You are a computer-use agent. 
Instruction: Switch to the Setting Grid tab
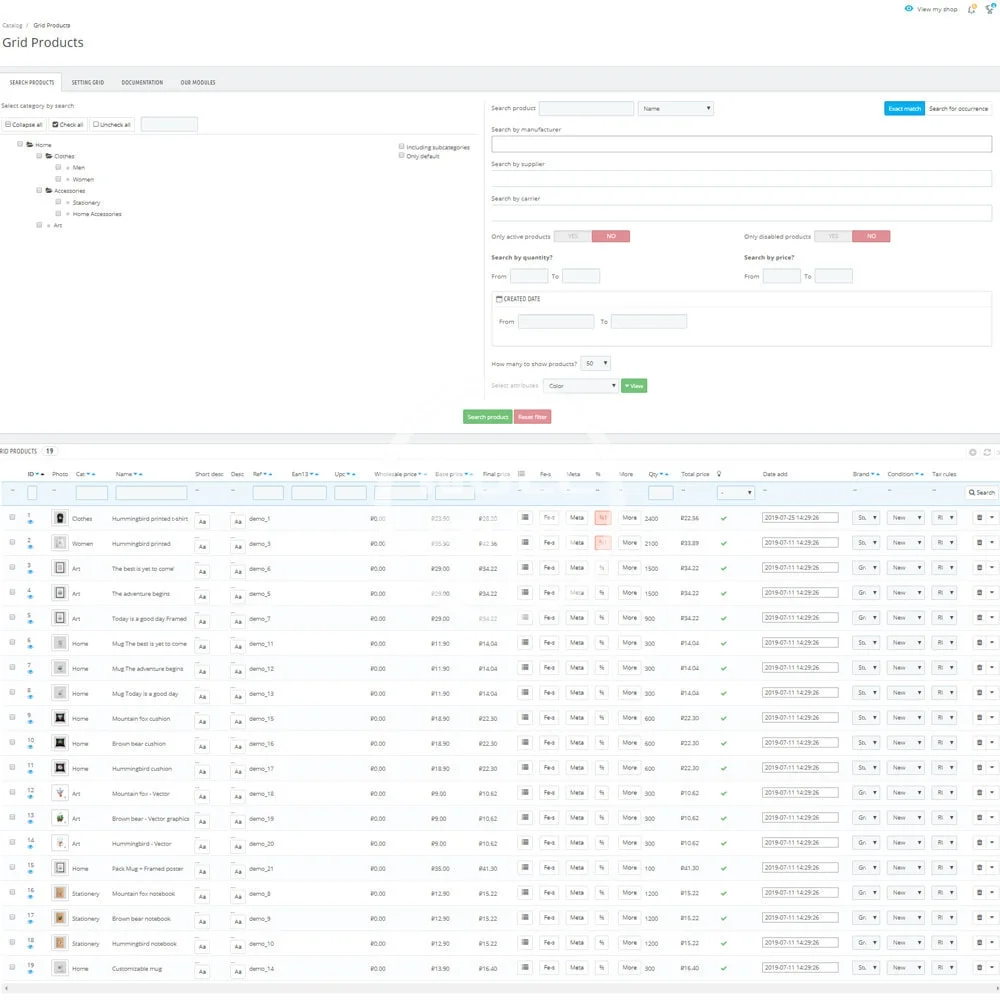point(88,82)
